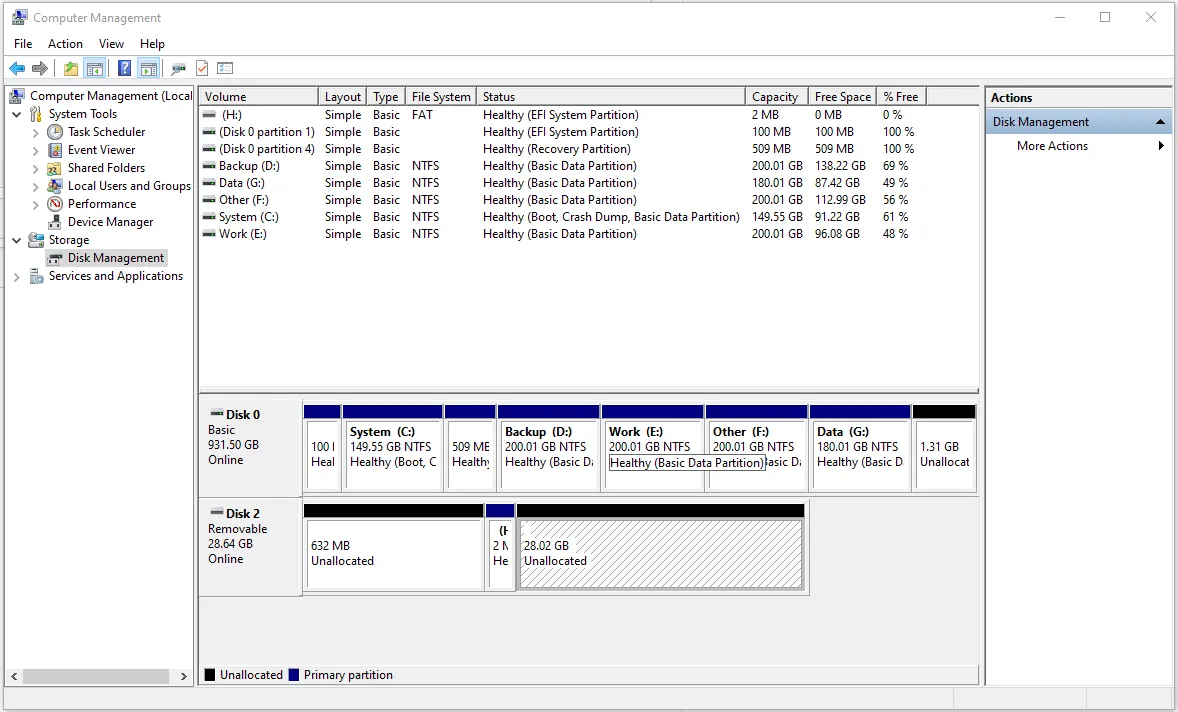
Task: Click the blue Primary partition legend swatch
Action: point(294,675)
